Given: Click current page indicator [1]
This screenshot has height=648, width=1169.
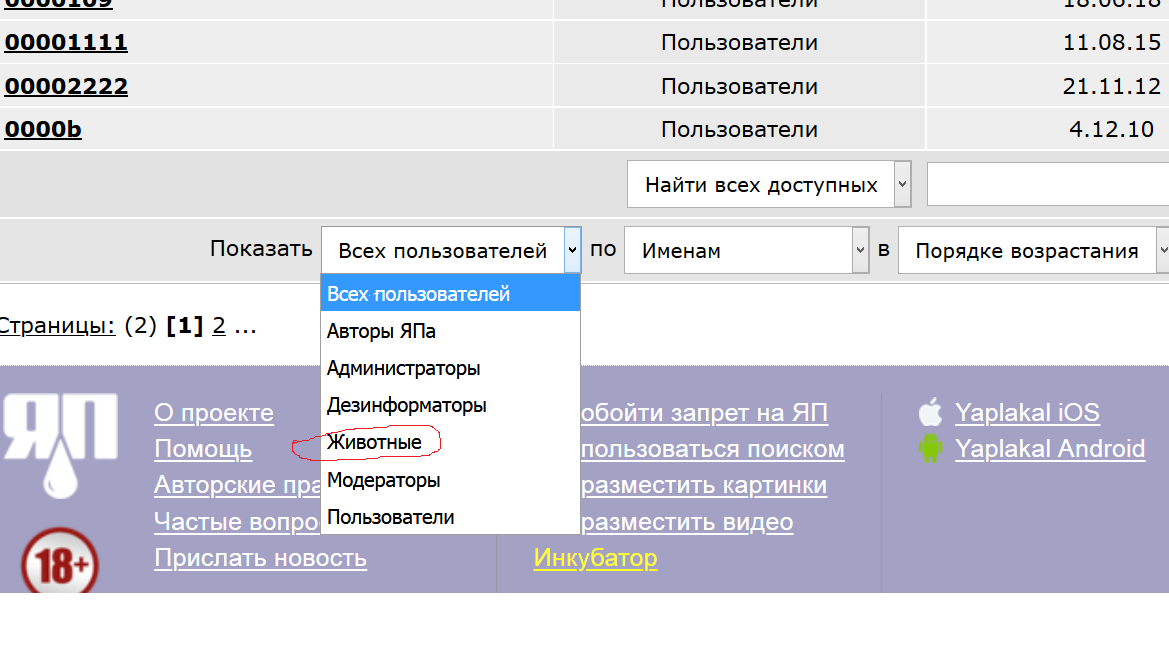Looking at the screenshot, I should [x=184, y=326].
